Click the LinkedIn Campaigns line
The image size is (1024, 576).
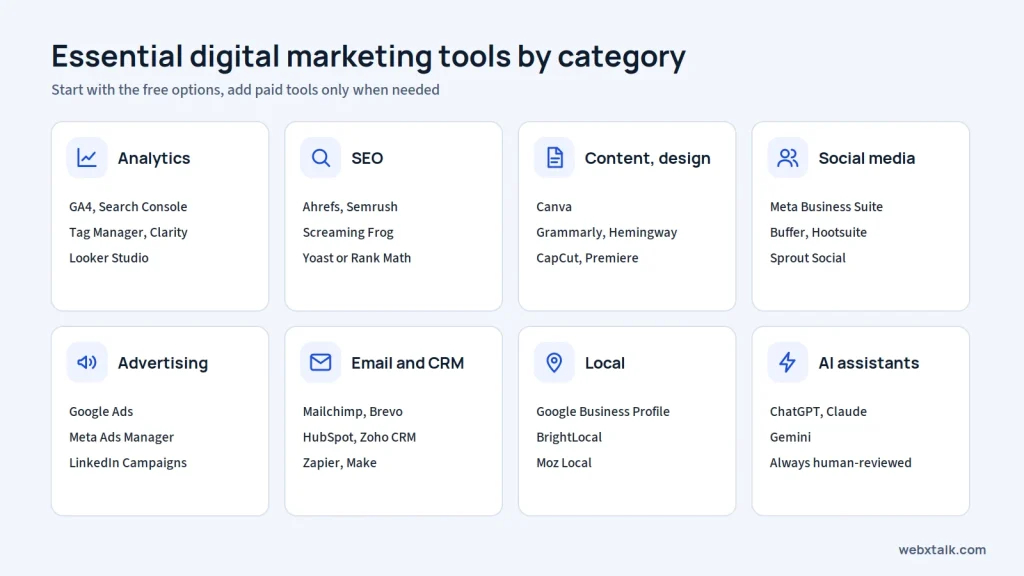128,462
